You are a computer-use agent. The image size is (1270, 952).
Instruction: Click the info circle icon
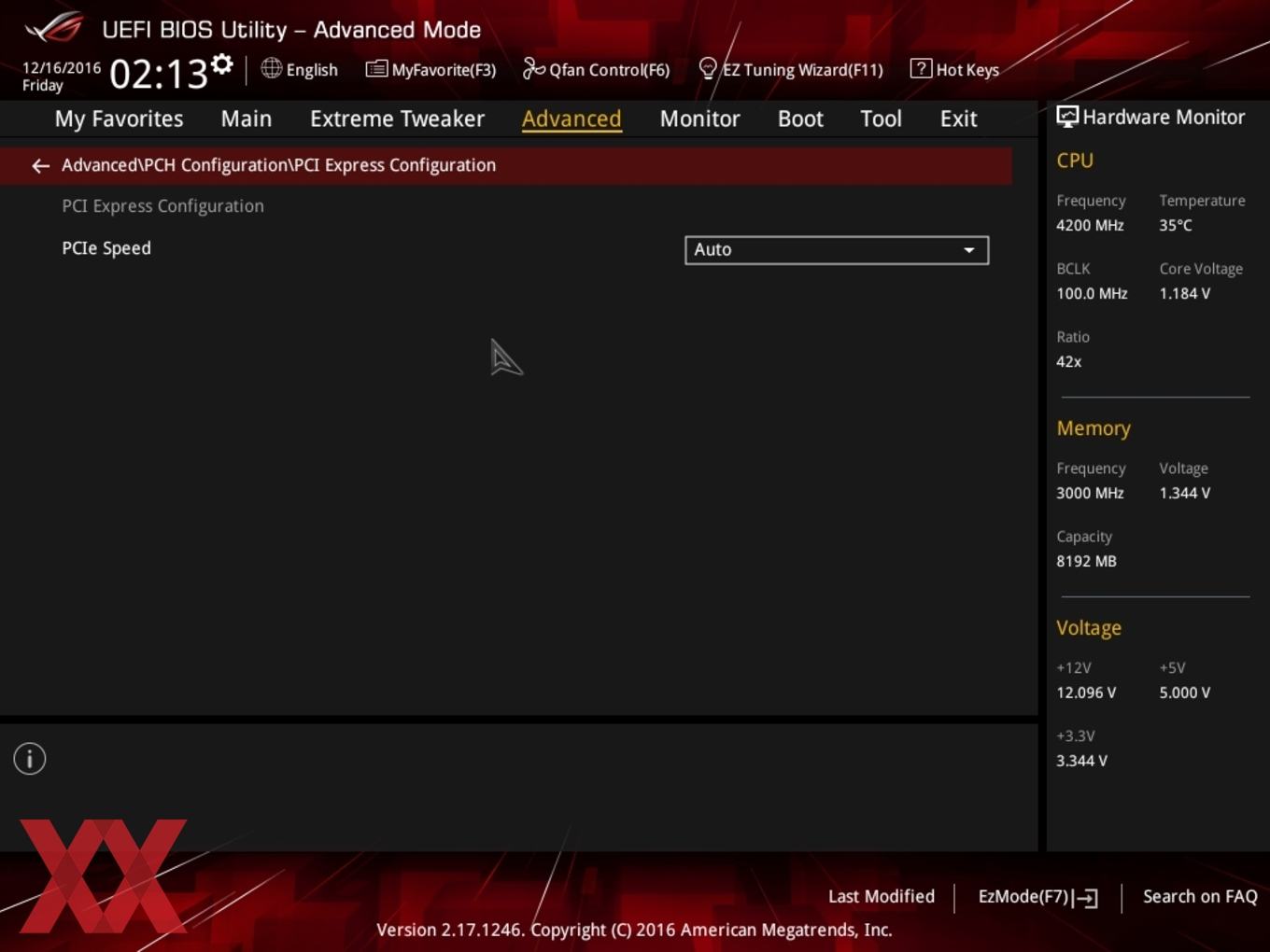pos(30,759)
